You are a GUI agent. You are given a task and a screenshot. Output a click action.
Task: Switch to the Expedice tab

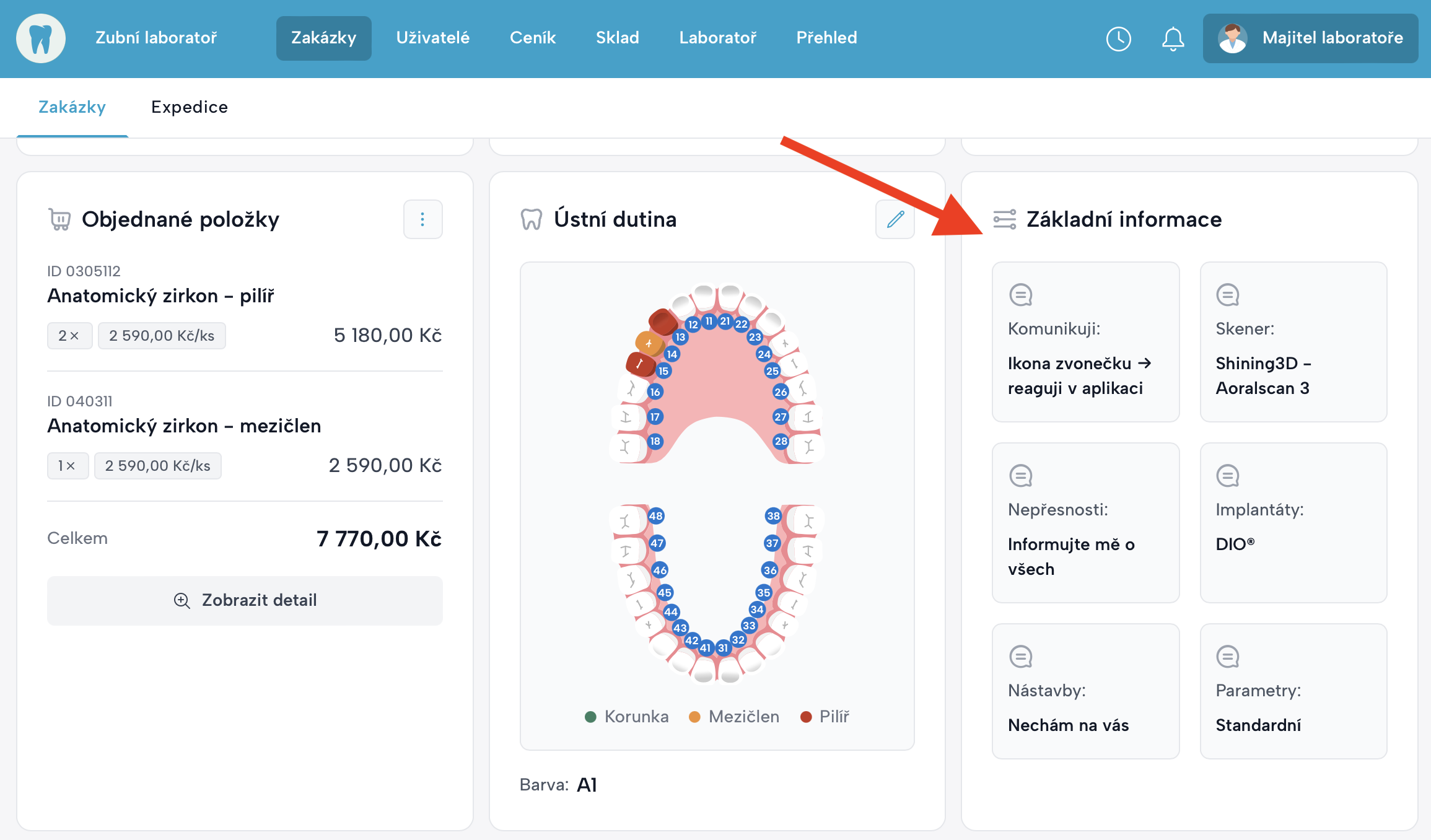[x=189, y=107]
